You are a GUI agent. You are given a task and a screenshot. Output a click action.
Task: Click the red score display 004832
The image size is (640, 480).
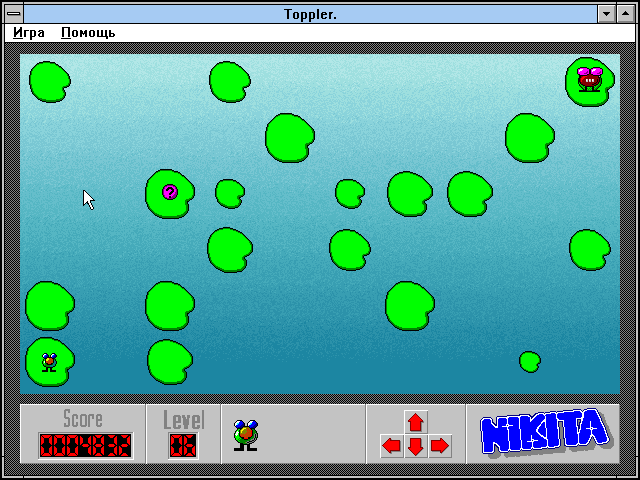(86, 445)
